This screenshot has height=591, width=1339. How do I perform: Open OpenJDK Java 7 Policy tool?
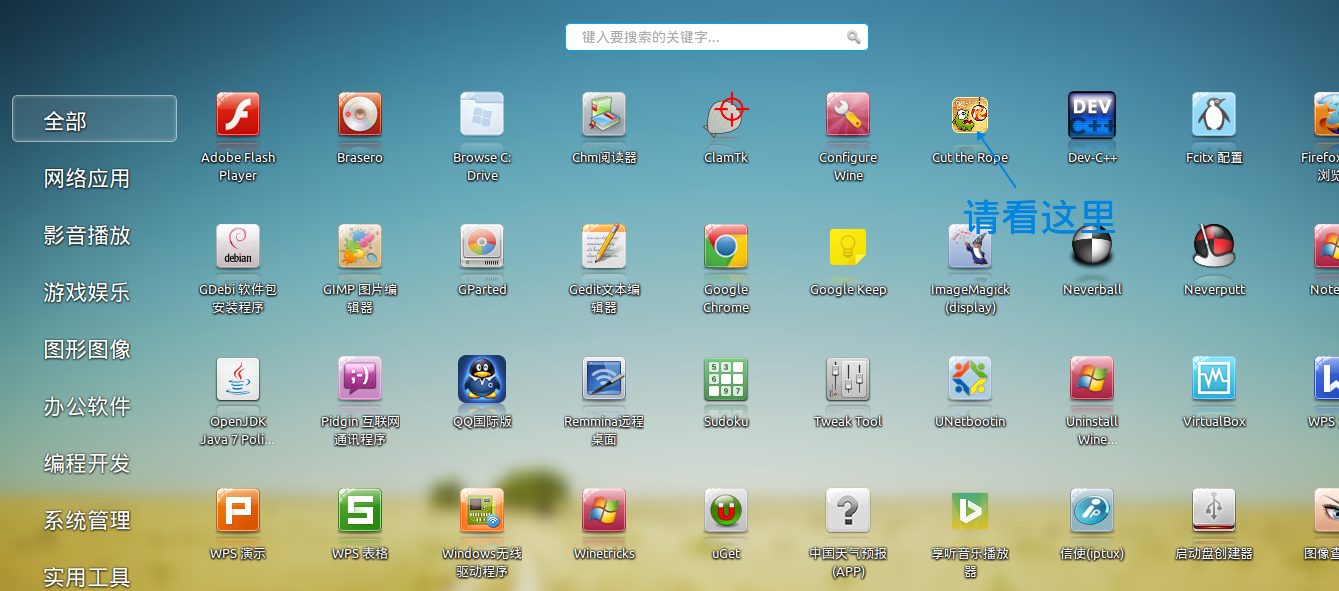tap(238, 378)
